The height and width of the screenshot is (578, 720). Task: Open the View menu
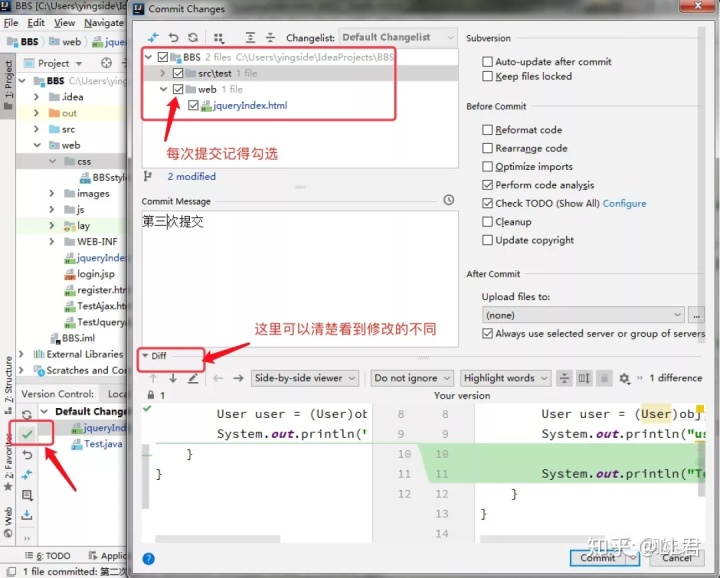pos(64,23)
